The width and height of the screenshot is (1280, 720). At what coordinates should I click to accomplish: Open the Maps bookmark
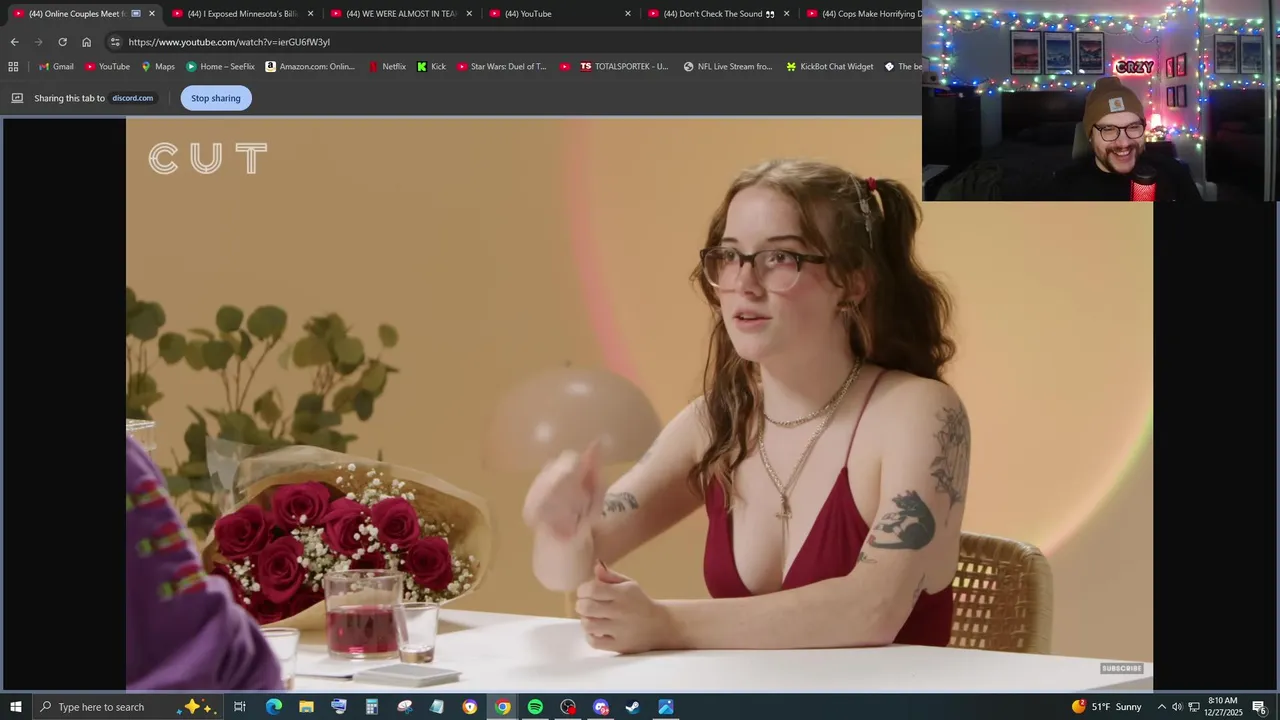click(158, 67)
